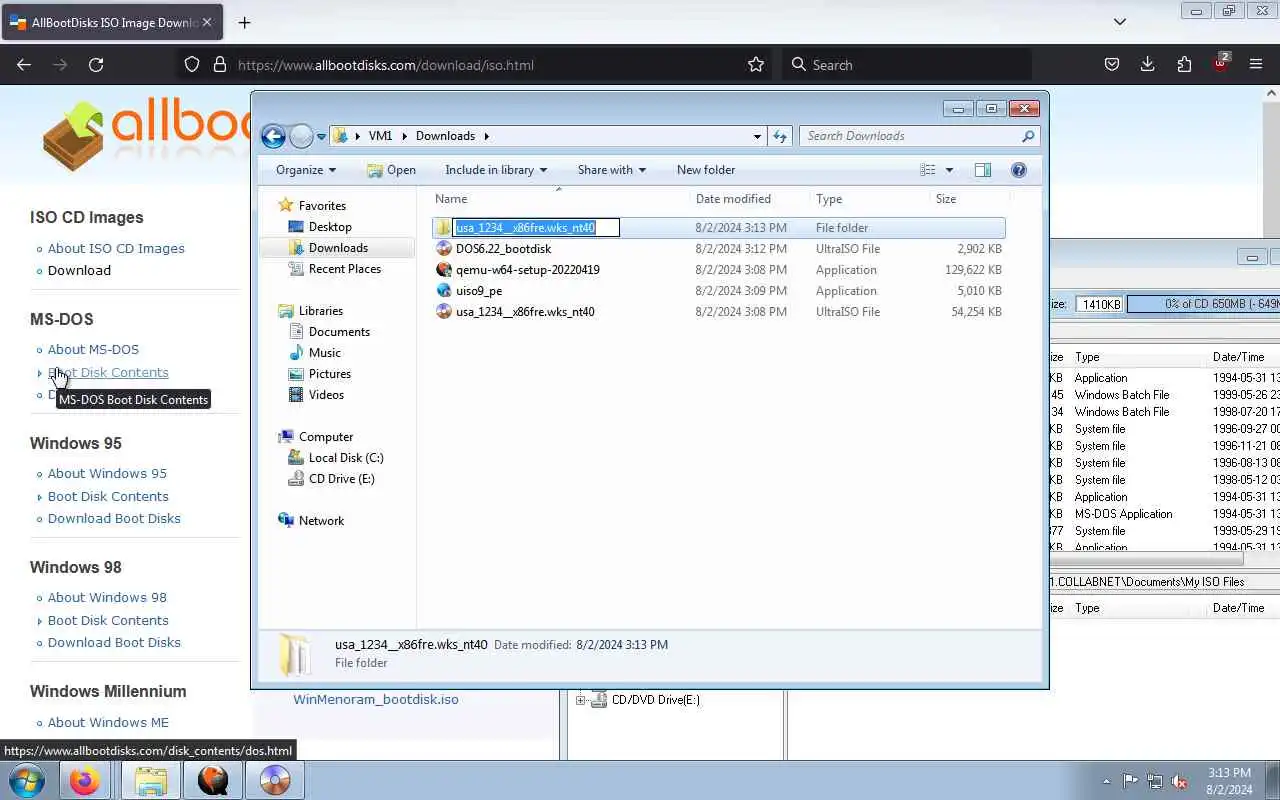Toggle the preview pane icon

(x=983, y=170)
